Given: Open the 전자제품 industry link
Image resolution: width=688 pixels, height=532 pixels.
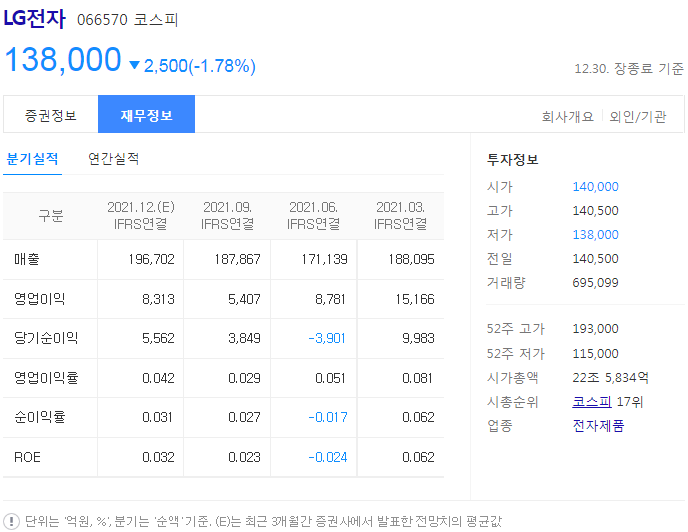Looking at the screenshot, I should (x=598, y=425).
